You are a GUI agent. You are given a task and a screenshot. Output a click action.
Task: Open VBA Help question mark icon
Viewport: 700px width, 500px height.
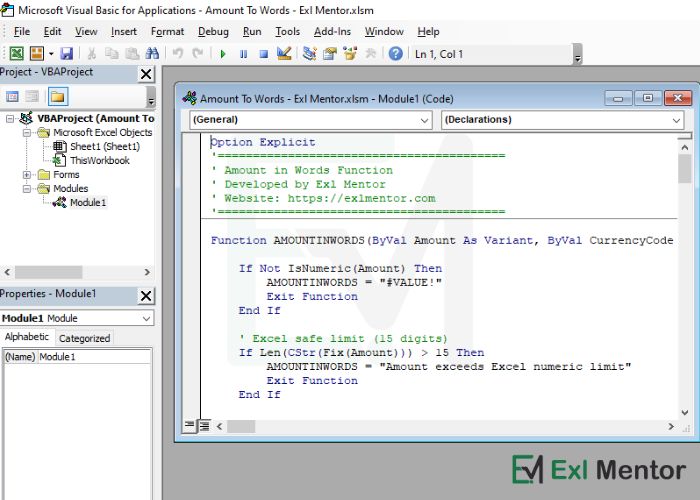click(396, 54)
